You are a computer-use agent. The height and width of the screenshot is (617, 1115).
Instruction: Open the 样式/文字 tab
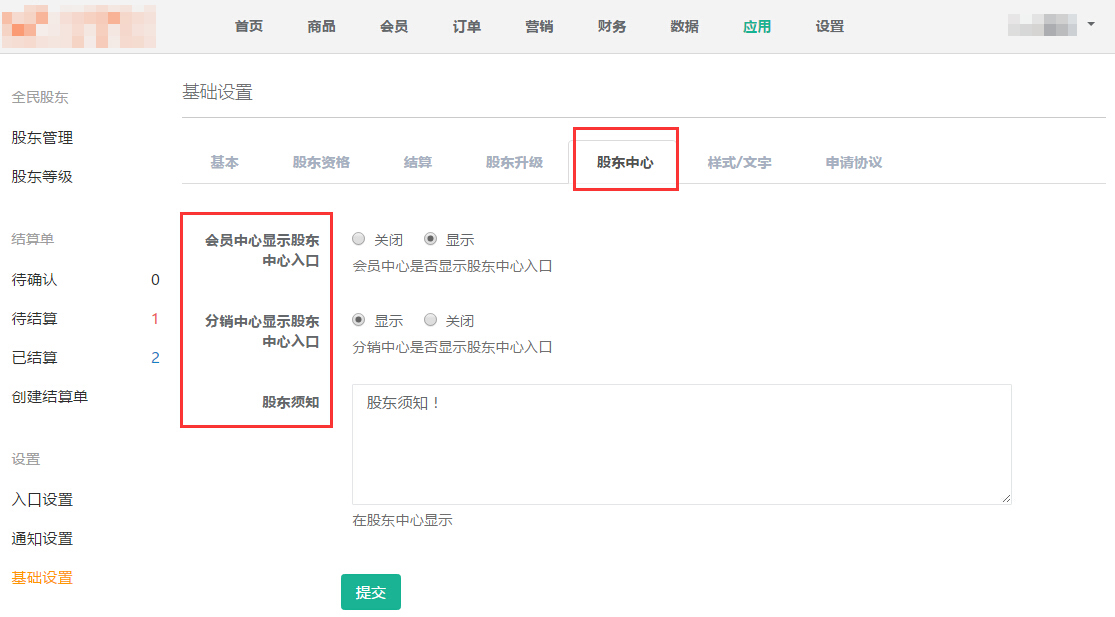(739, 162)
